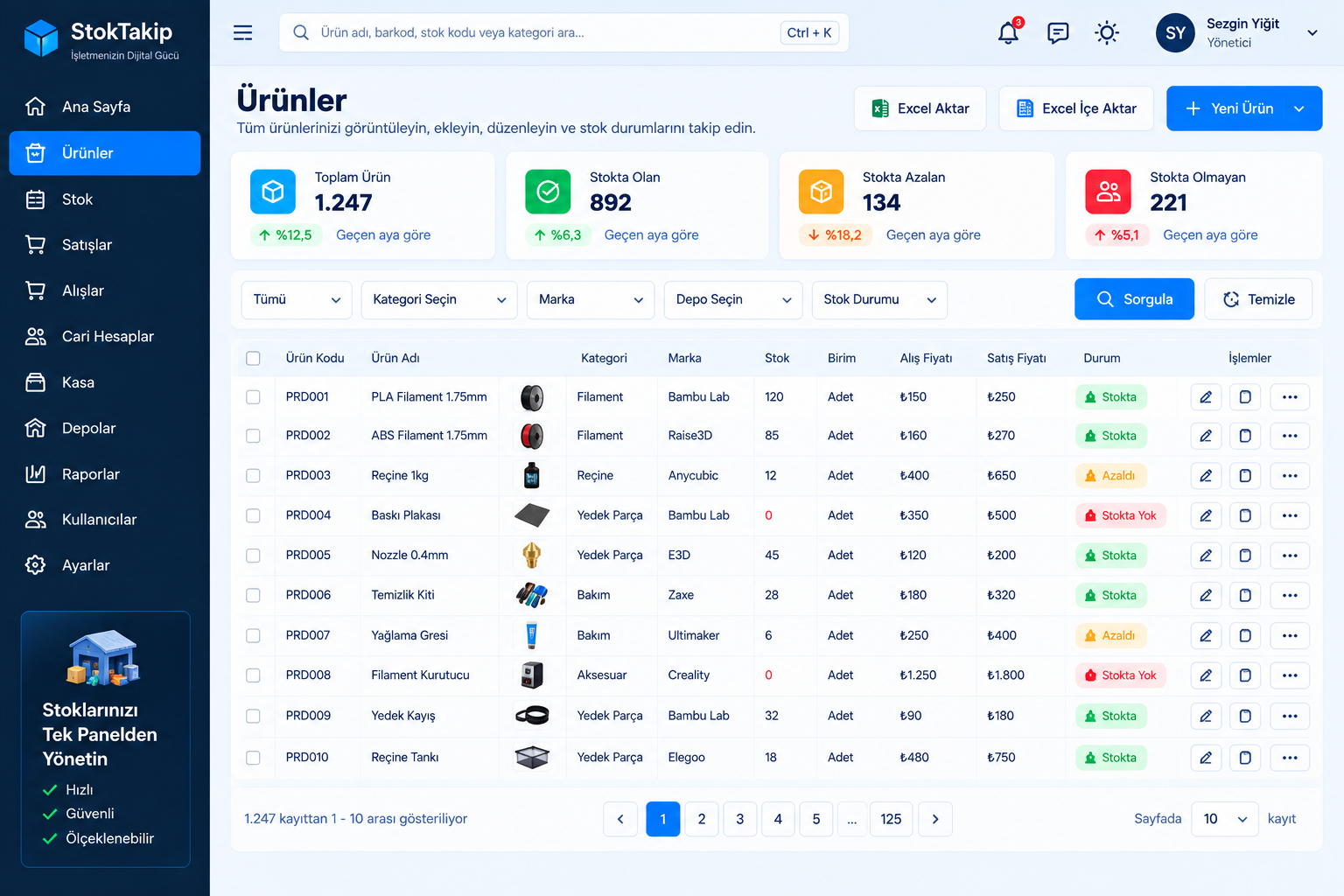The image size is (1344, 896).
Task: Open Raporlar in the sidebar
Action: click(105, 474)
